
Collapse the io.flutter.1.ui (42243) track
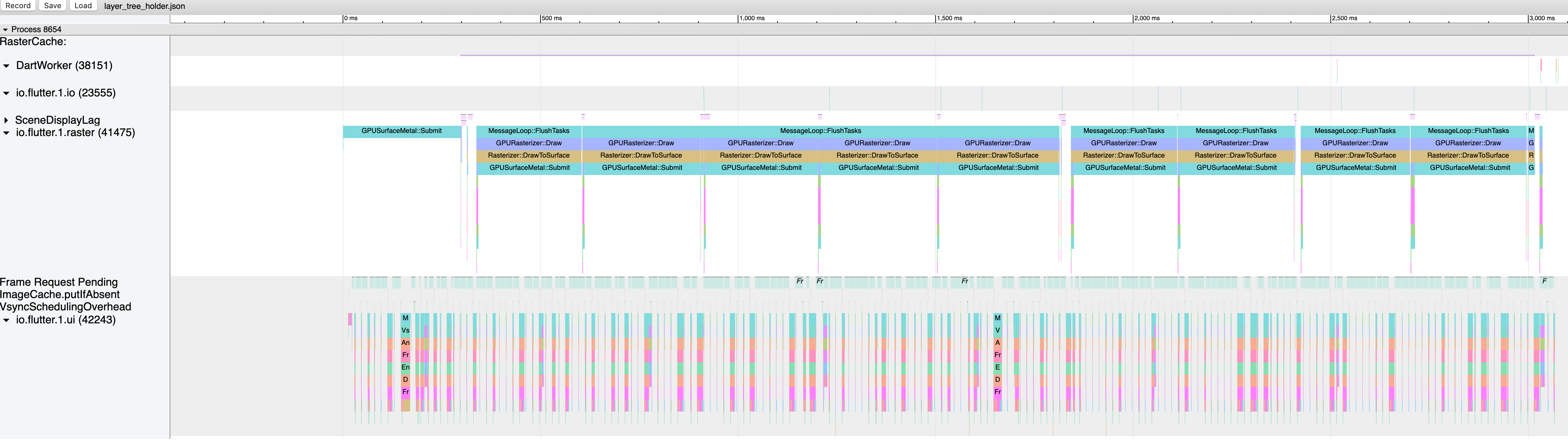[x=7, y=320]
